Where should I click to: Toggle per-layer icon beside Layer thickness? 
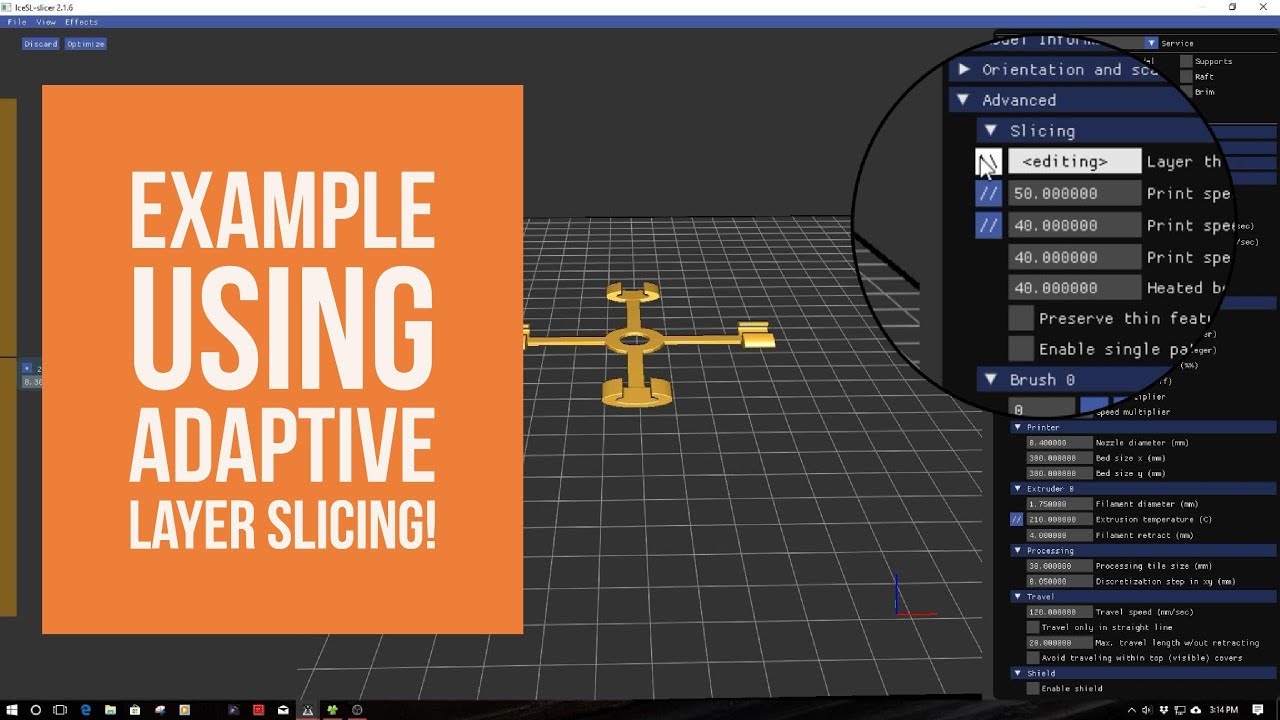pos(988,161)
